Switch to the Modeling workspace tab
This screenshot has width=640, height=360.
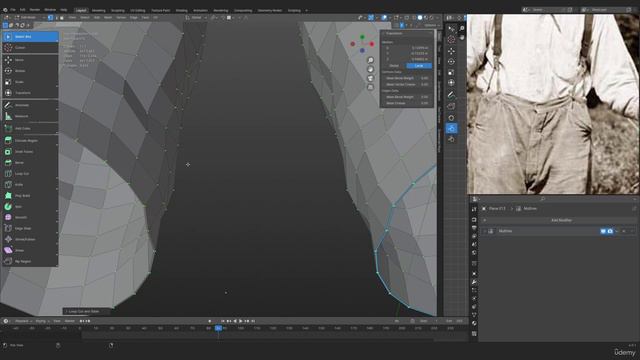pos(98,11)
